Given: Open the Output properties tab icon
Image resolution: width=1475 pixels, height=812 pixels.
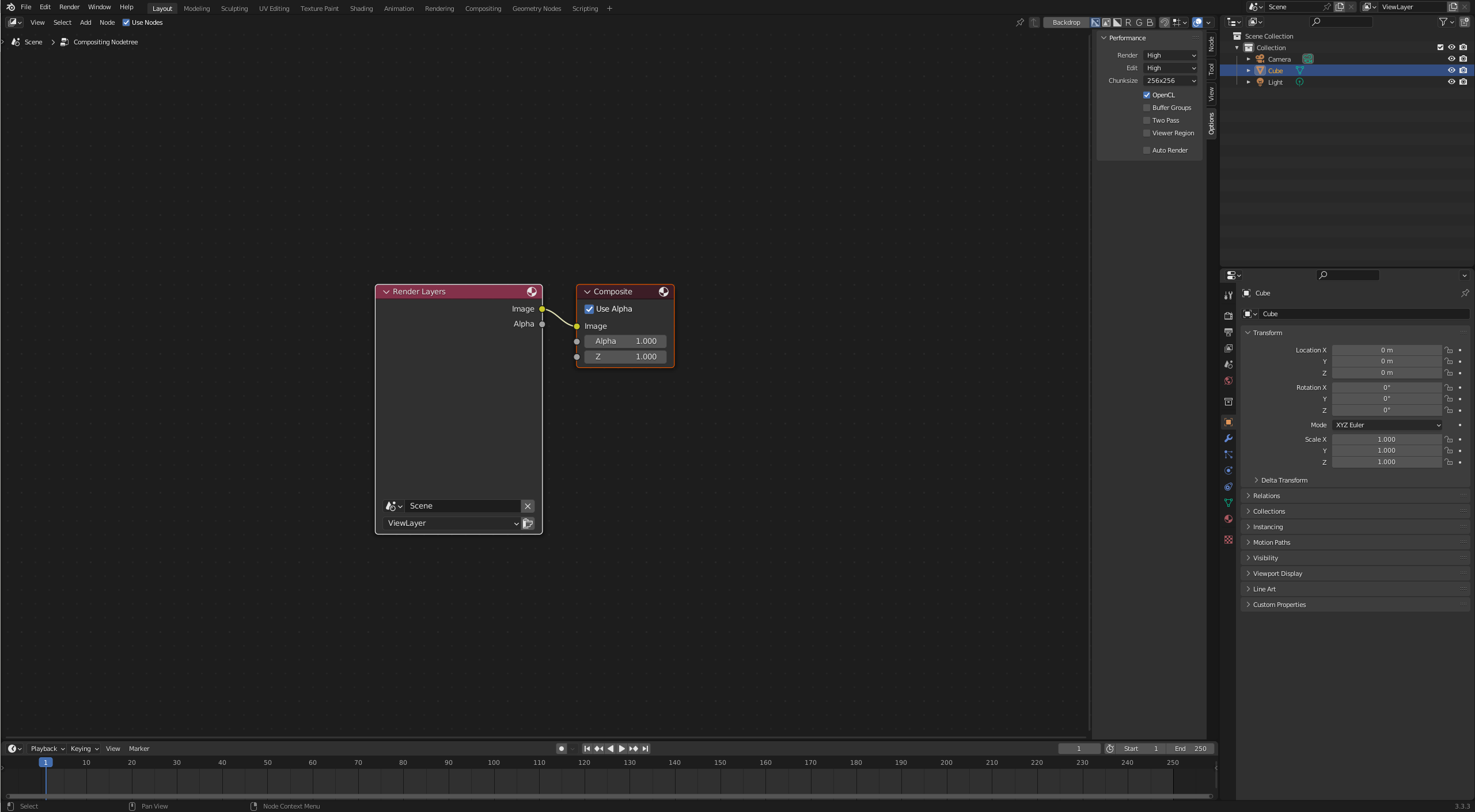Looking at the screenshot, I should [x=1228, y=332].
